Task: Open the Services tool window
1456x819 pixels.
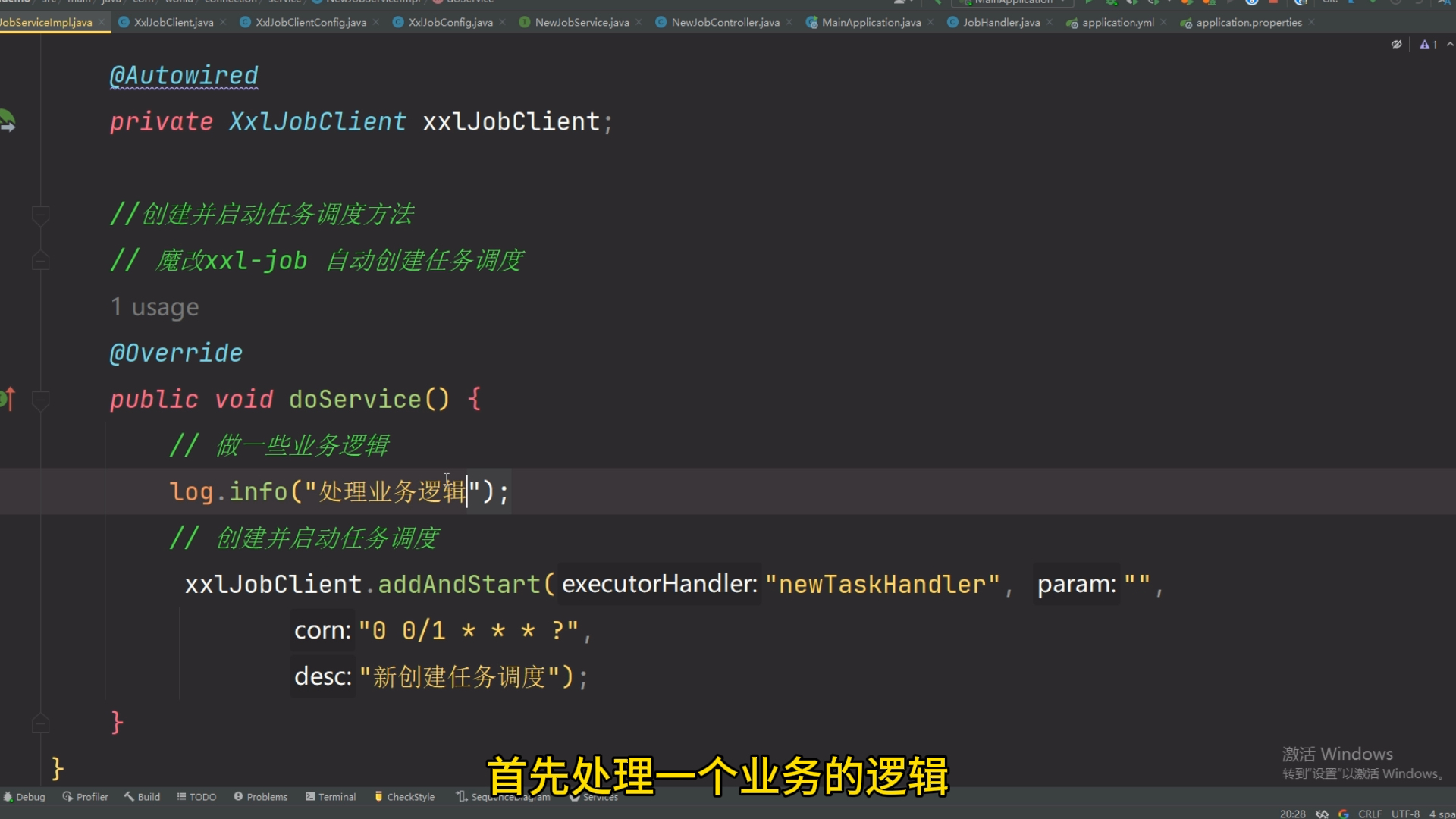Action: (594, 797)
